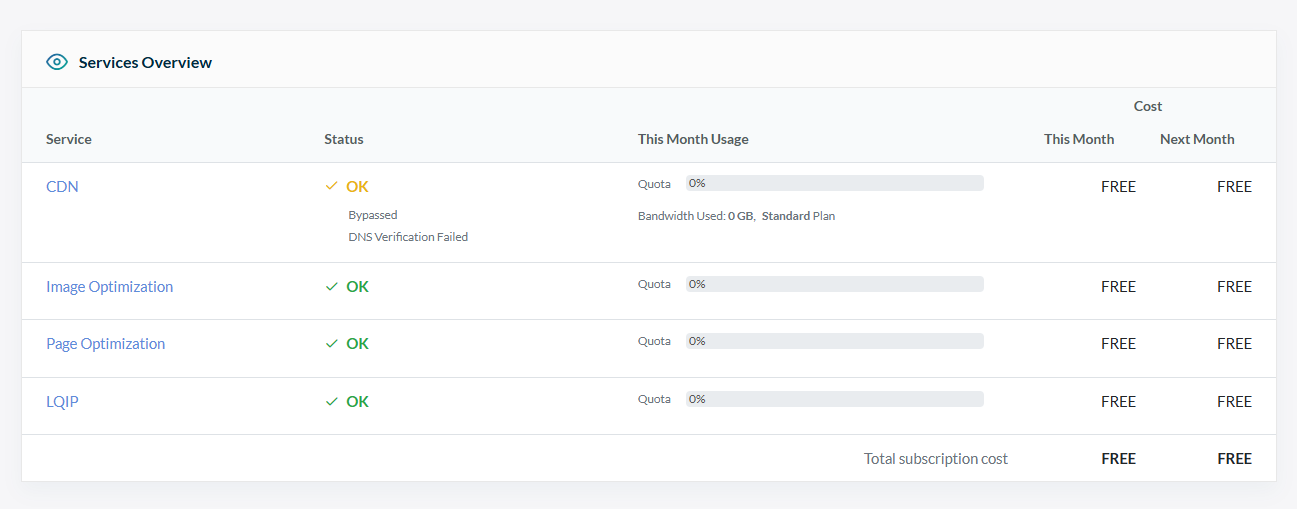Click the CDN quota progress bar

tap(834, 184)
